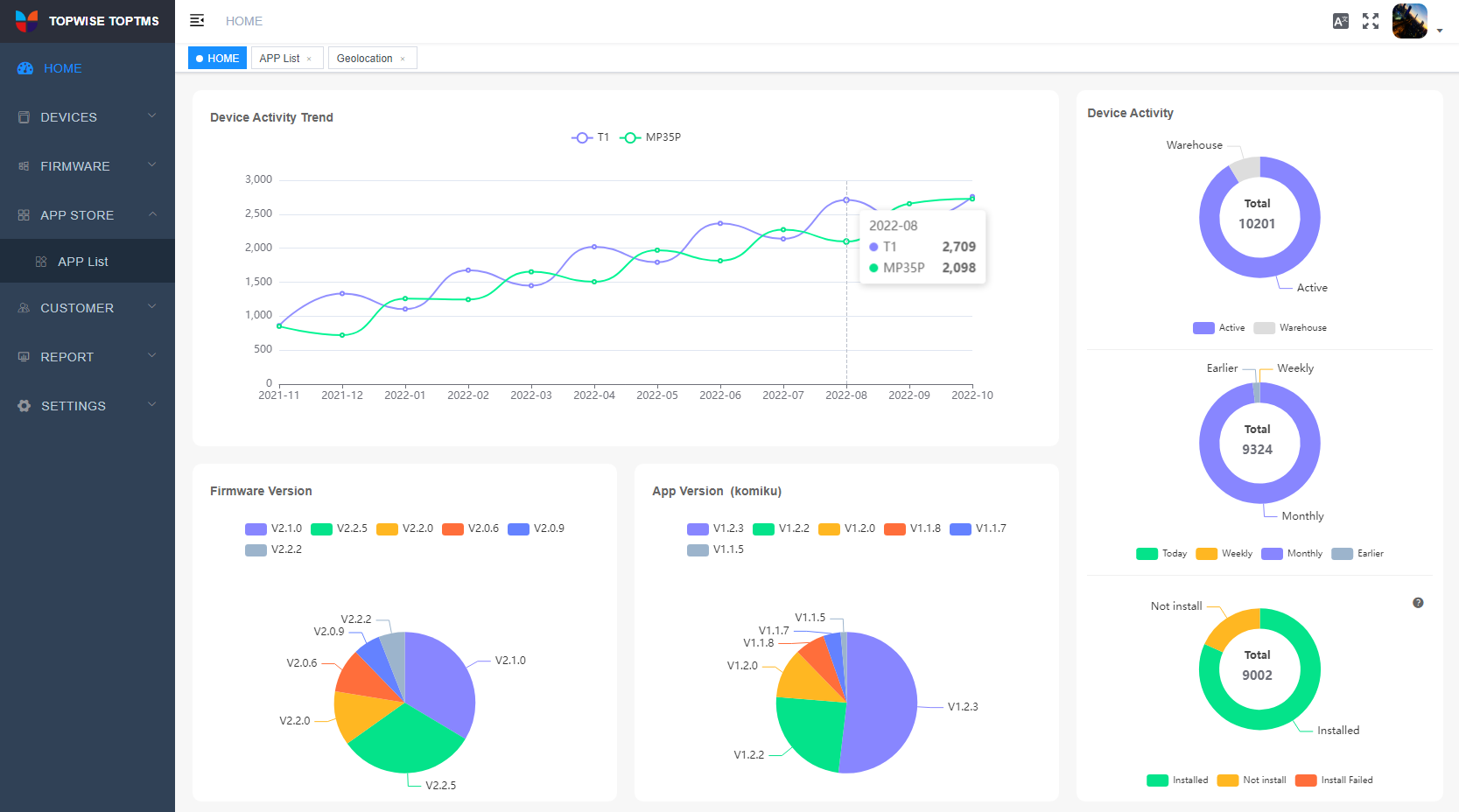Switch to the Geolocation tab
The image size is (1459, 812).
click(x=364, y=59)
